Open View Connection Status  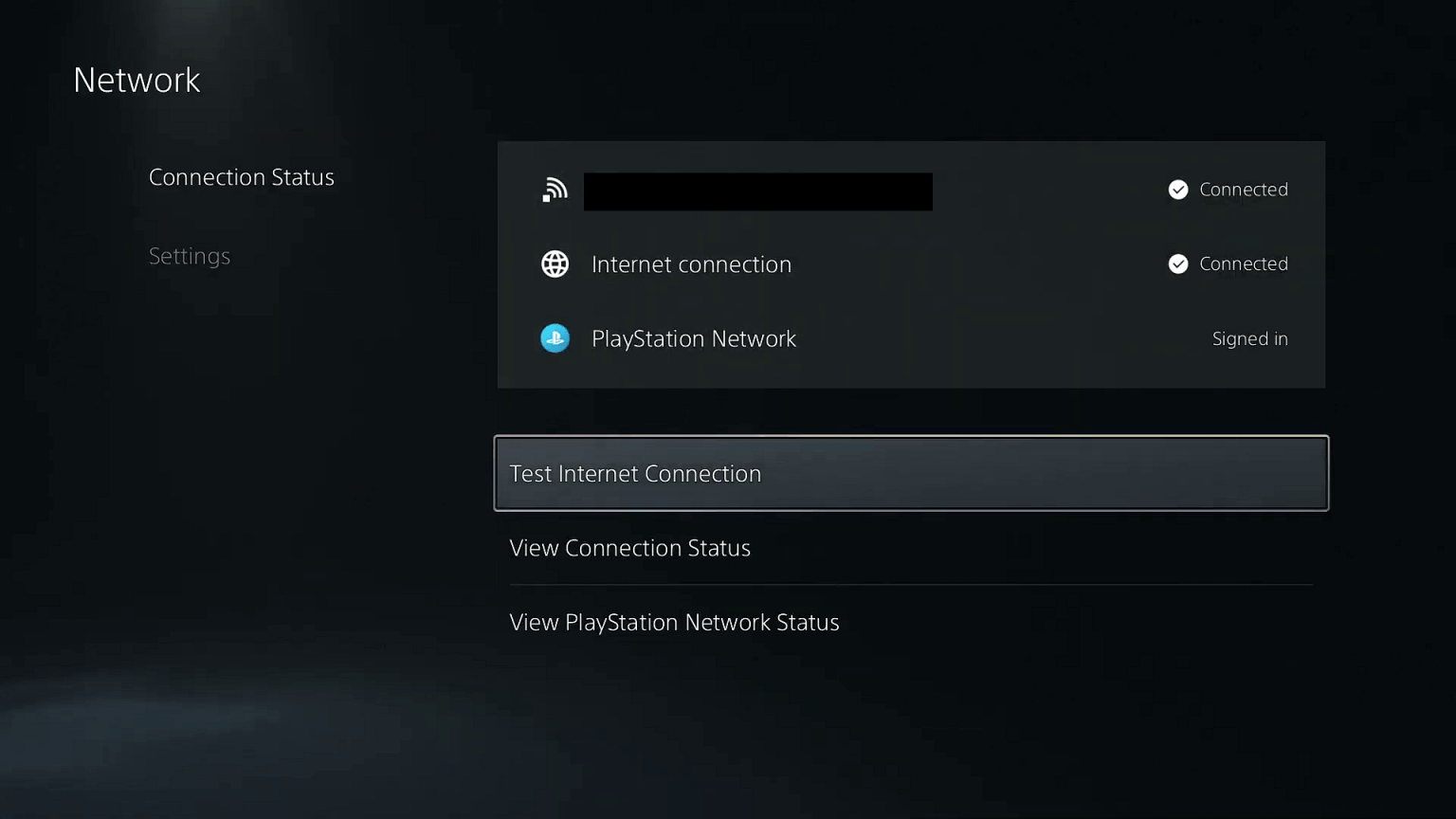630,548
